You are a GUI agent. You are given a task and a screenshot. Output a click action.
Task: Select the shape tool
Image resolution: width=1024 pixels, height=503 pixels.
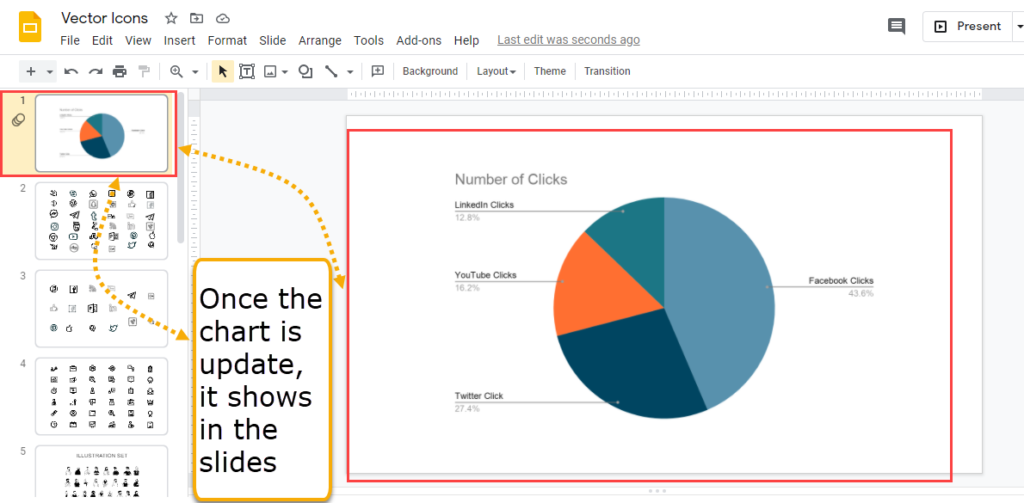point(305,72)
